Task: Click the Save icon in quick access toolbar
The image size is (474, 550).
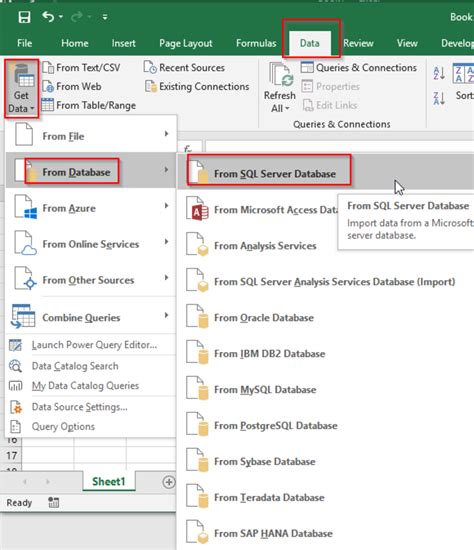Action: point(24,17)
